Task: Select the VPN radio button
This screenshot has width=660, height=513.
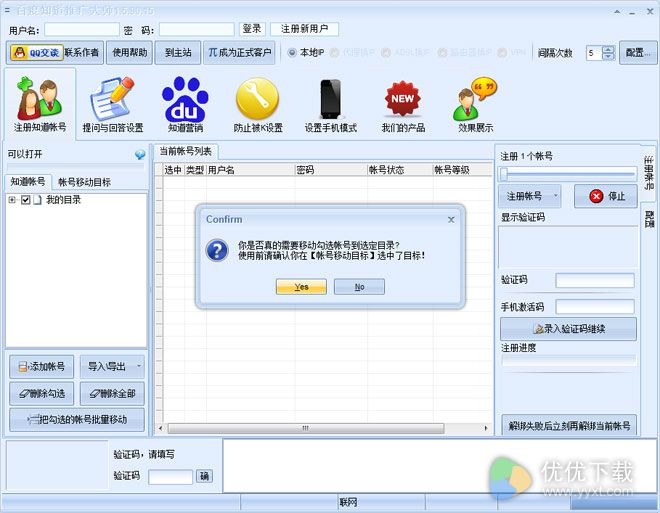Action: [502, 53]
